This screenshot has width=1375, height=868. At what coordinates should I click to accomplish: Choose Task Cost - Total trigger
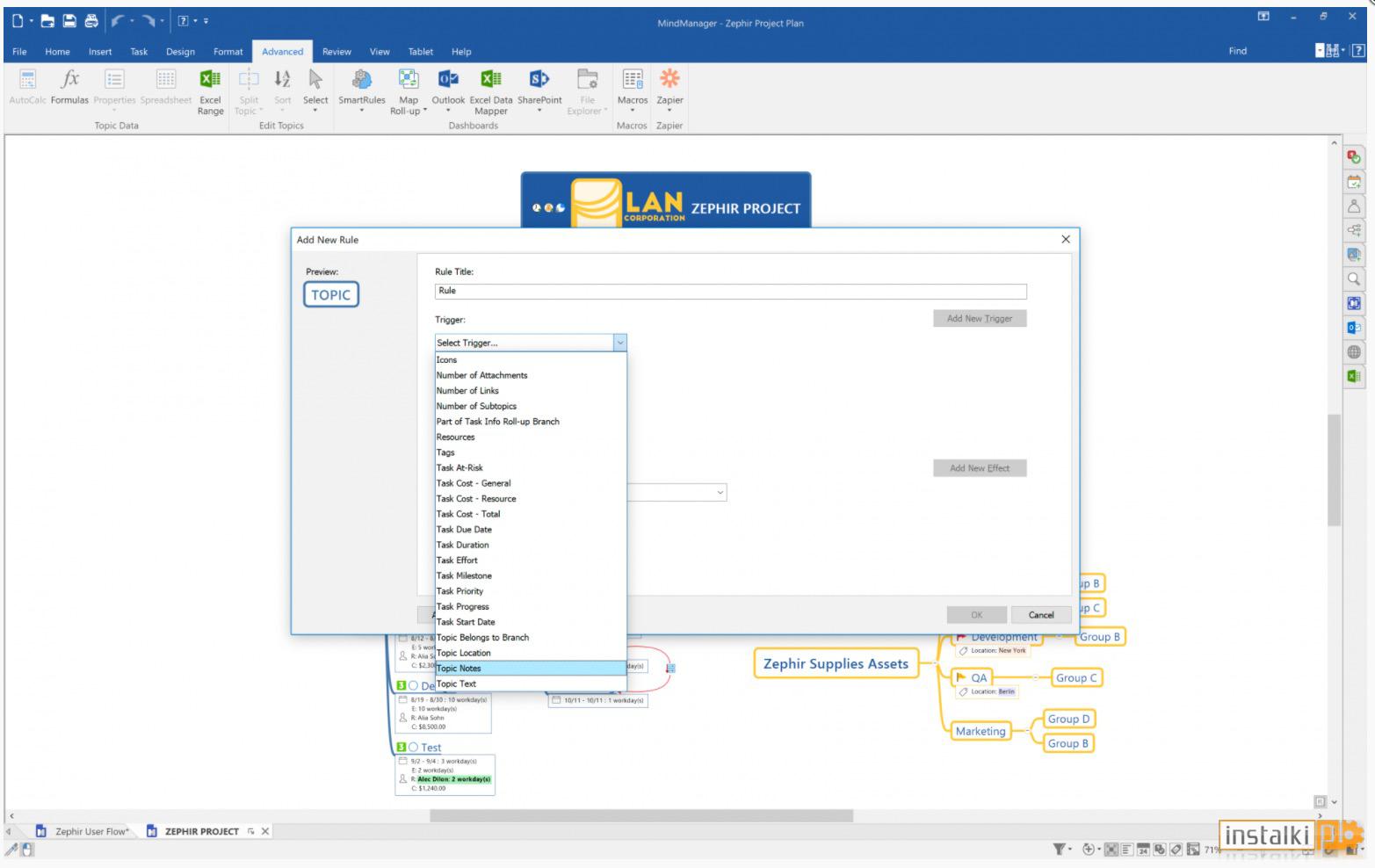(x=531, y=514)
